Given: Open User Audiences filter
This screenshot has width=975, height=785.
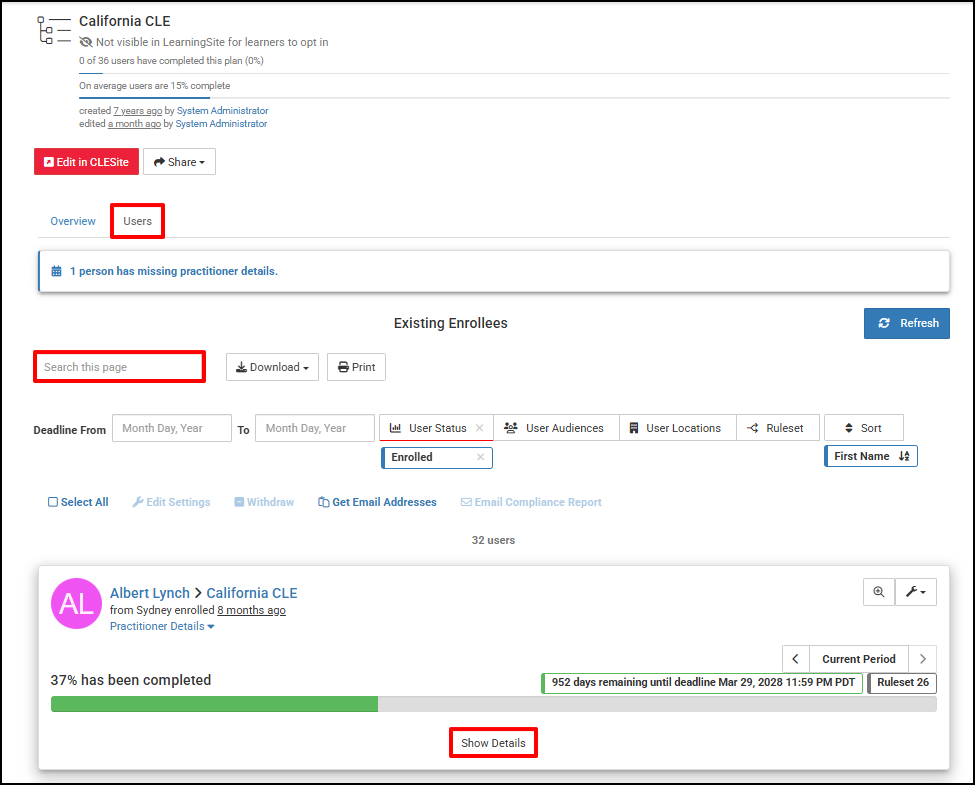Looking at the screenshot, I should [x=557, y=428].
